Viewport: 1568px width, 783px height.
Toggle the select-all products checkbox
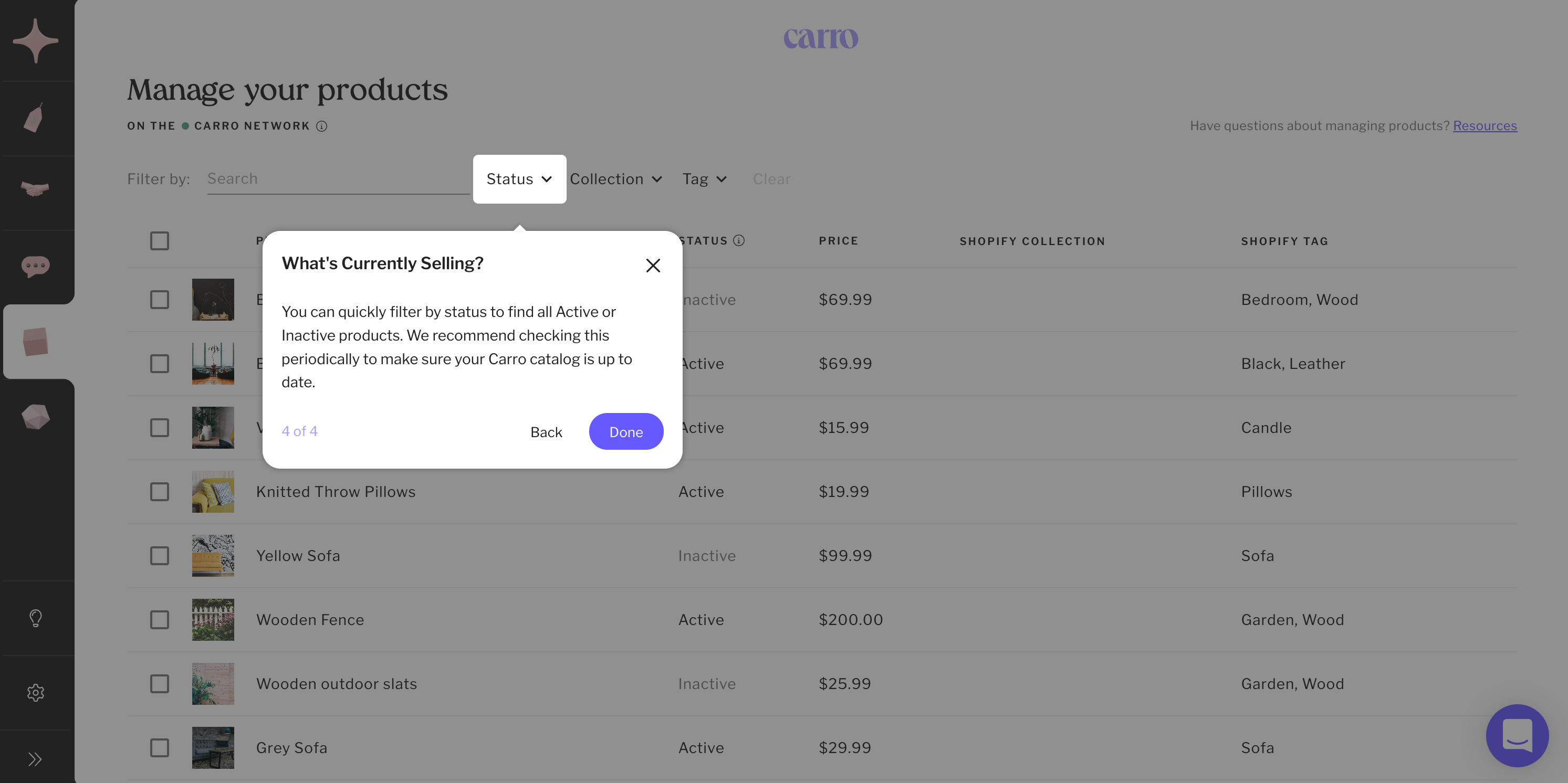coord(160,241)
